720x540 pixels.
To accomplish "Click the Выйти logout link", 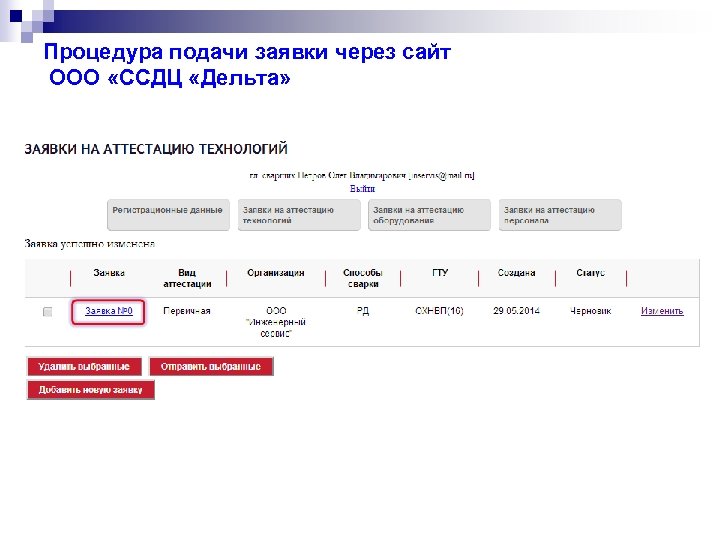I will click(x=362, y=188).
